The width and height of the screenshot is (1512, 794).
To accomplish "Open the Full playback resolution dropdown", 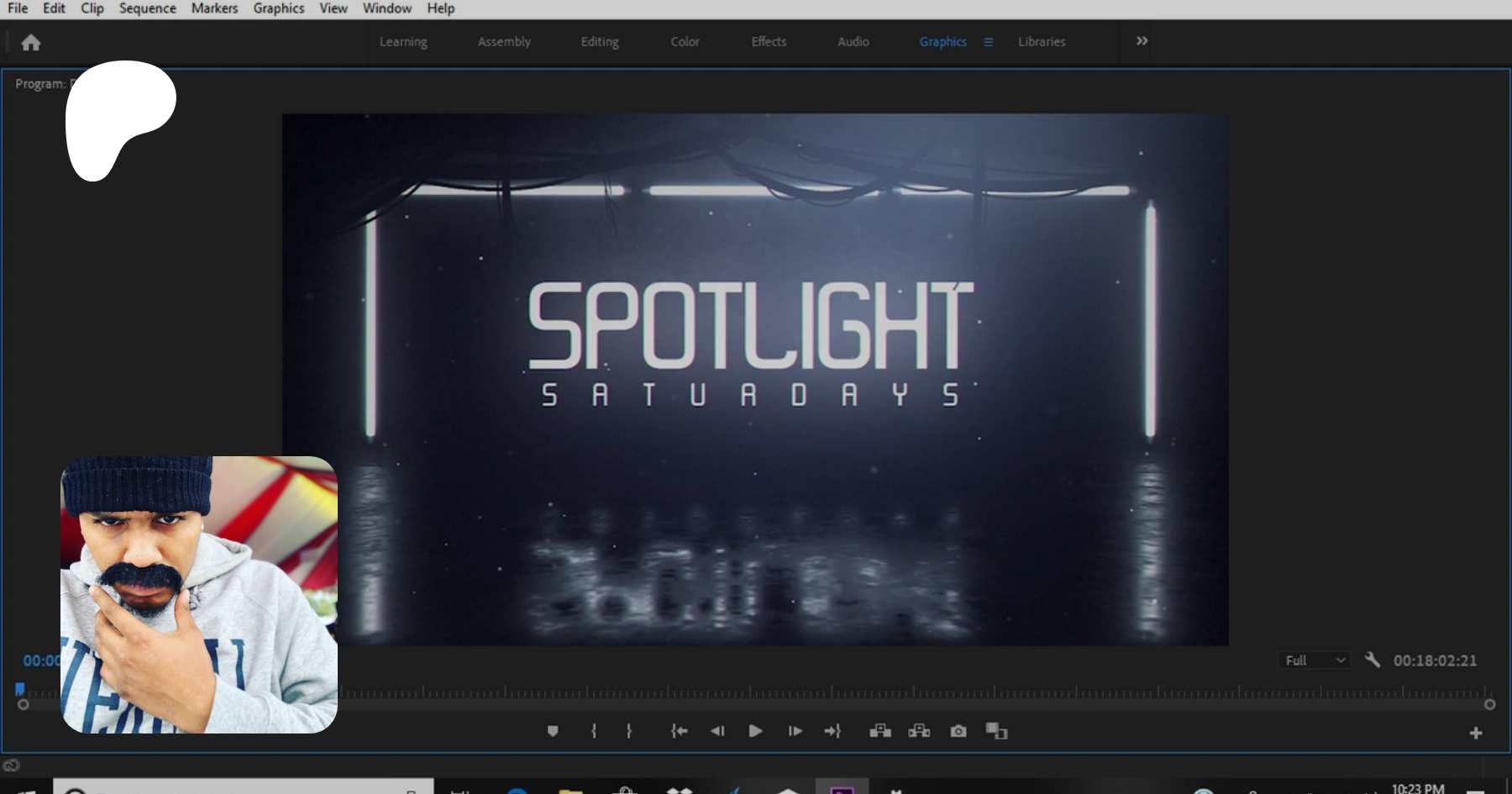I will (x=1315, y=660).
